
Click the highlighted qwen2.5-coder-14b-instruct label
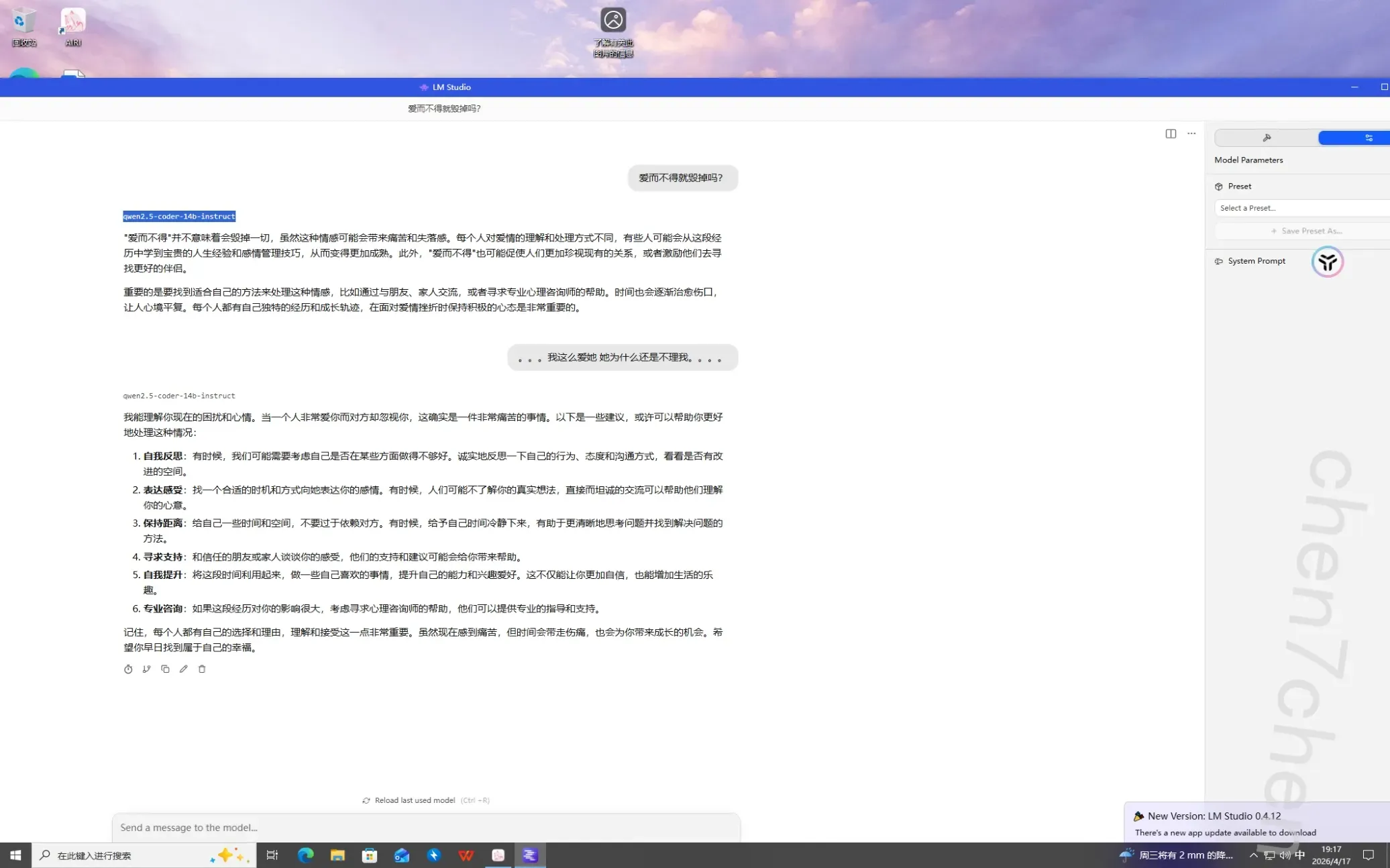[179, 216]
